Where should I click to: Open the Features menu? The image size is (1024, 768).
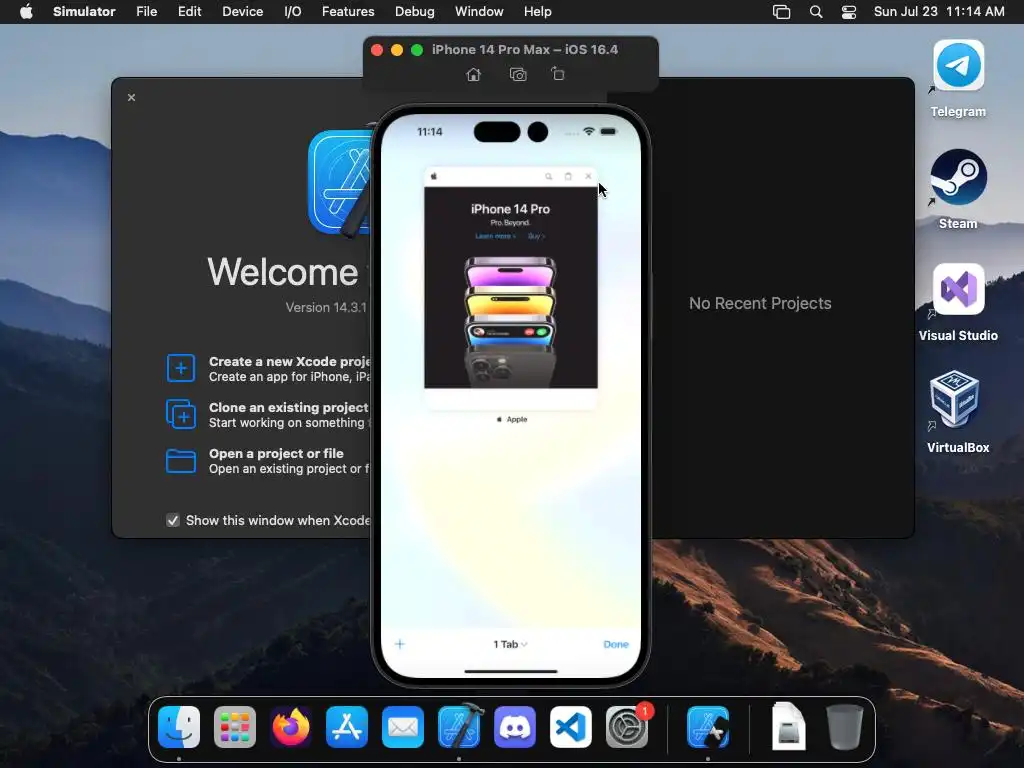pyautogui.click(x=348, y=12)
